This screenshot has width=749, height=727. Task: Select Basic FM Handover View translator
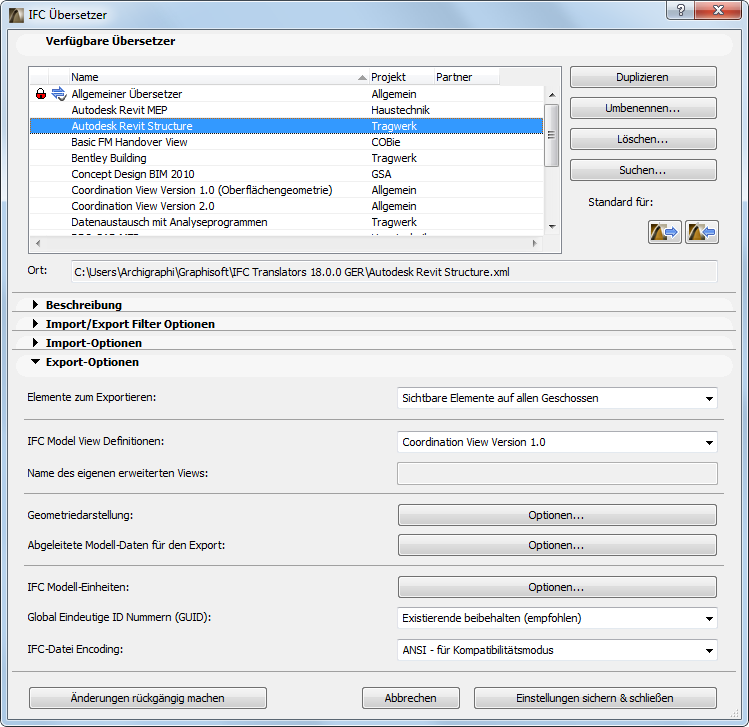tap(287, 142)
